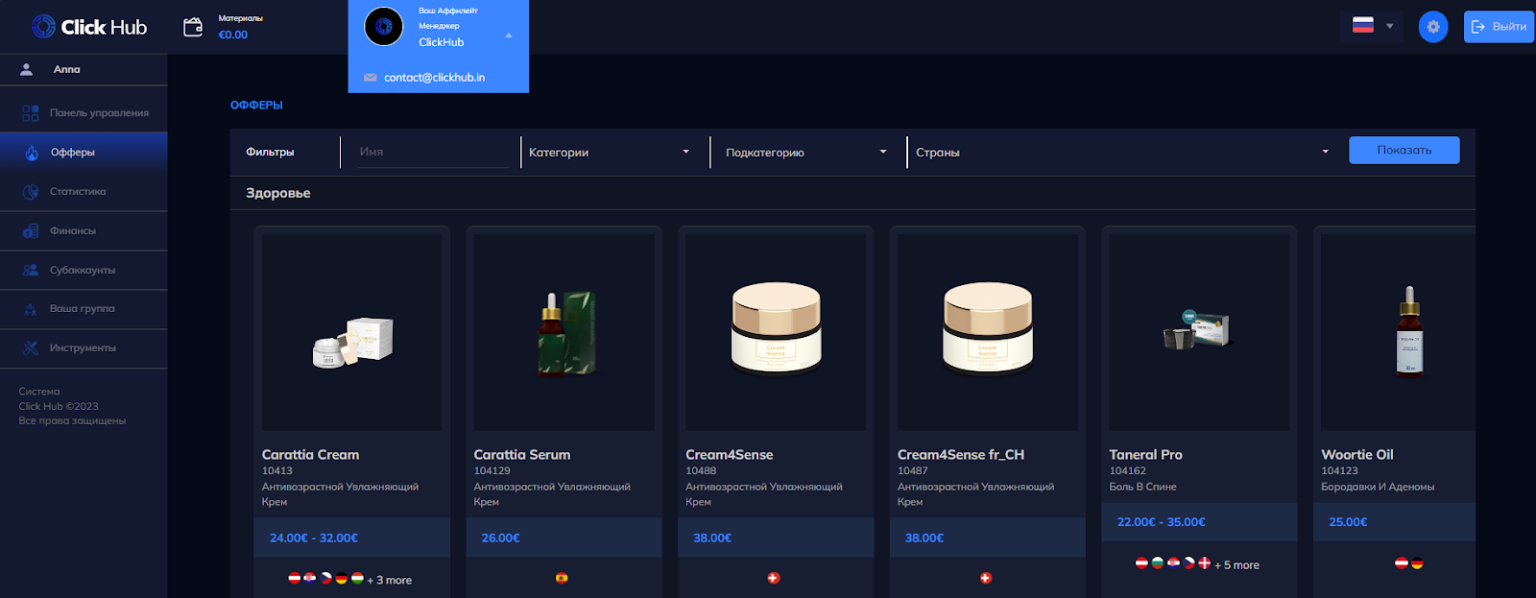The width and height of the screenshot is (1536, 598).
Task: Click the Ваша группа icon
Action: click(x=30, y=309)
